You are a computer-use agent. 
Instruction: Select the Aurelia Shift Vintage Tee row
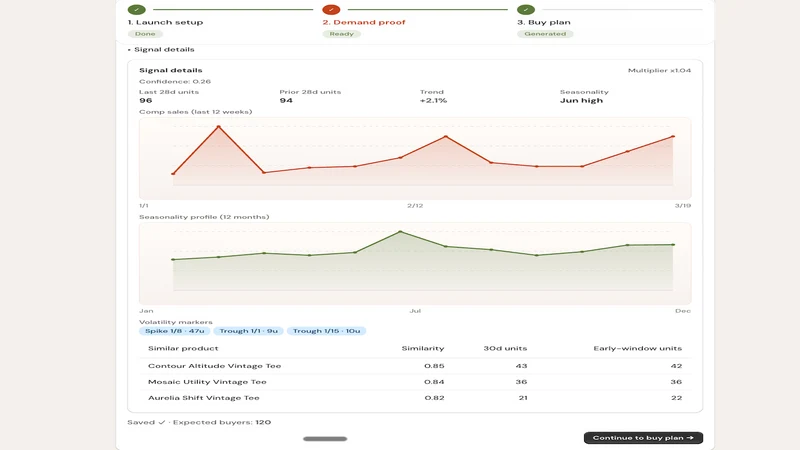coord(415,397)
